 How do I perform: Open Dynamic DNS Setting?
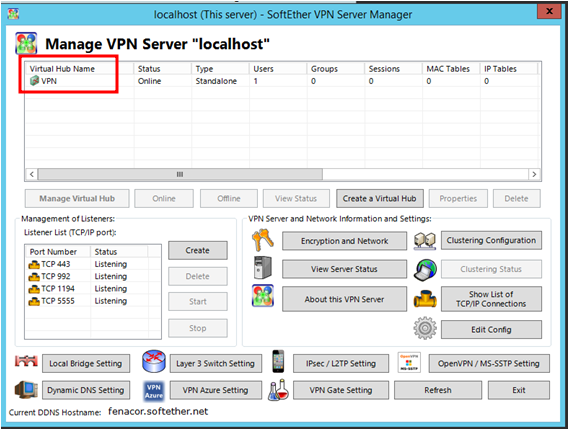(x=86, y=390)
